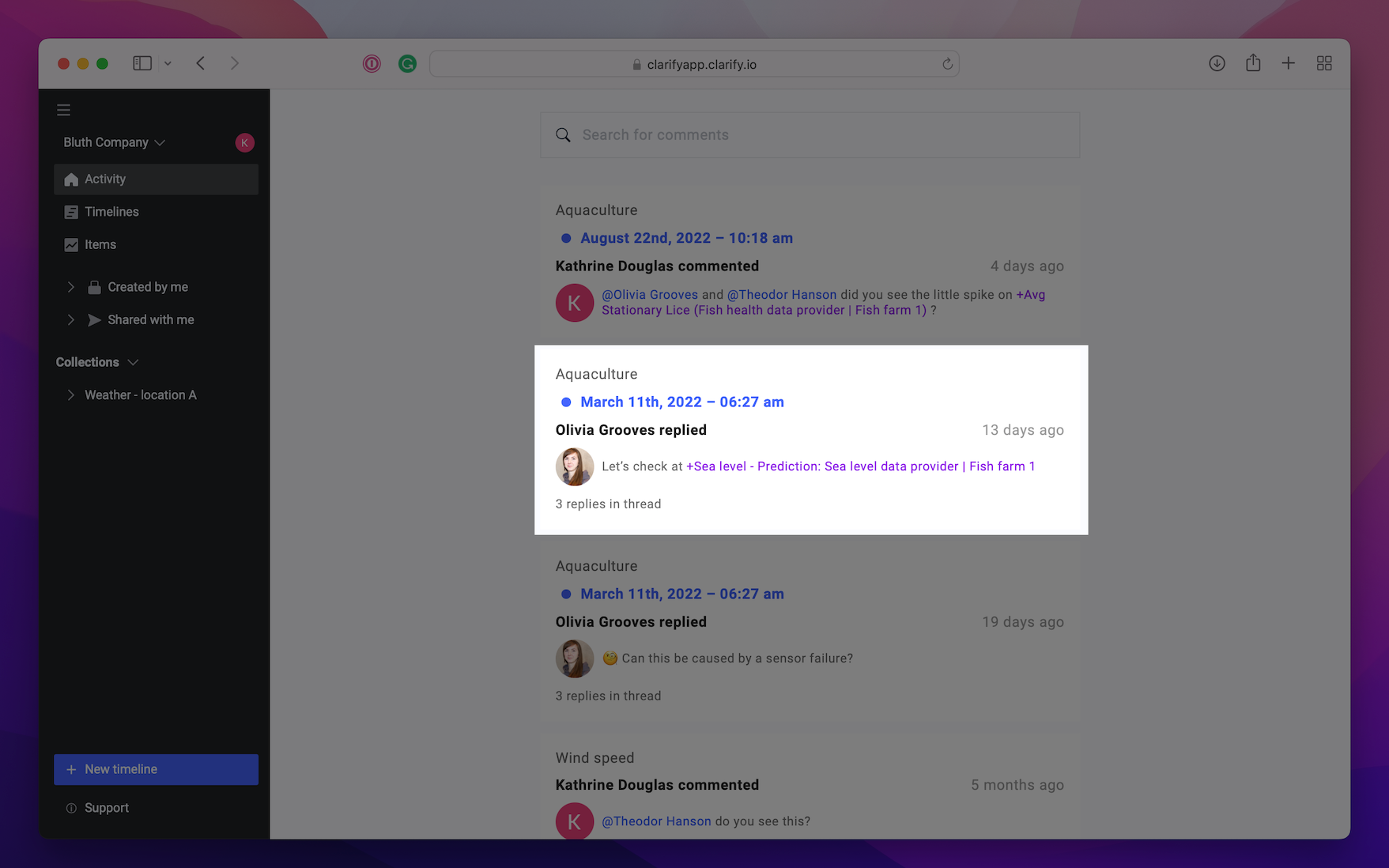1389x868 pixels.
Task: Open the August 22nd, 2022 timestamp link
Action: (x=686, y=238)
